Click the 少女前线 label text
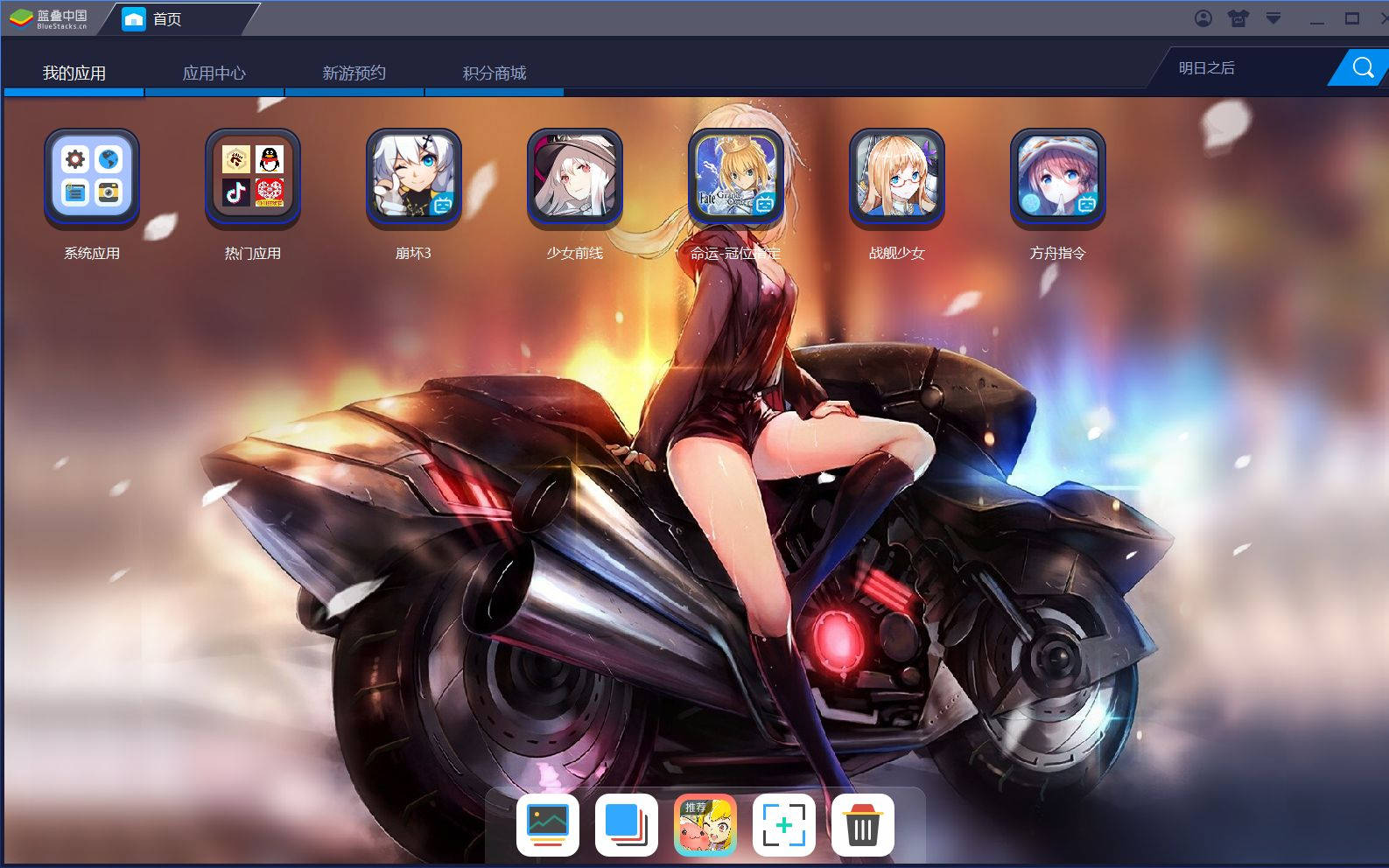Screen dimensions: 1389x868 pyautogui.click(x=575, y=253)
